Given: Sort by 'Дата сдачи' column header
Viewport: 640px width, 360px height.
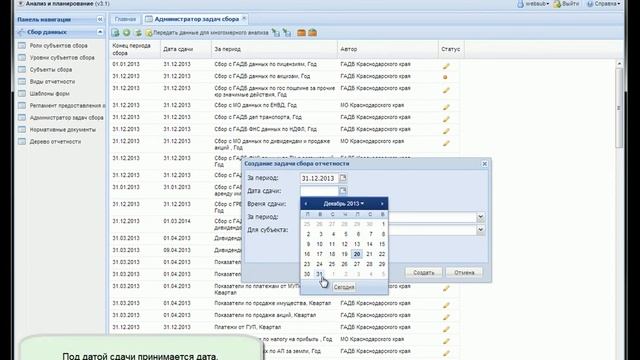Looking at the screenshot, I should [x=186, y=49].
